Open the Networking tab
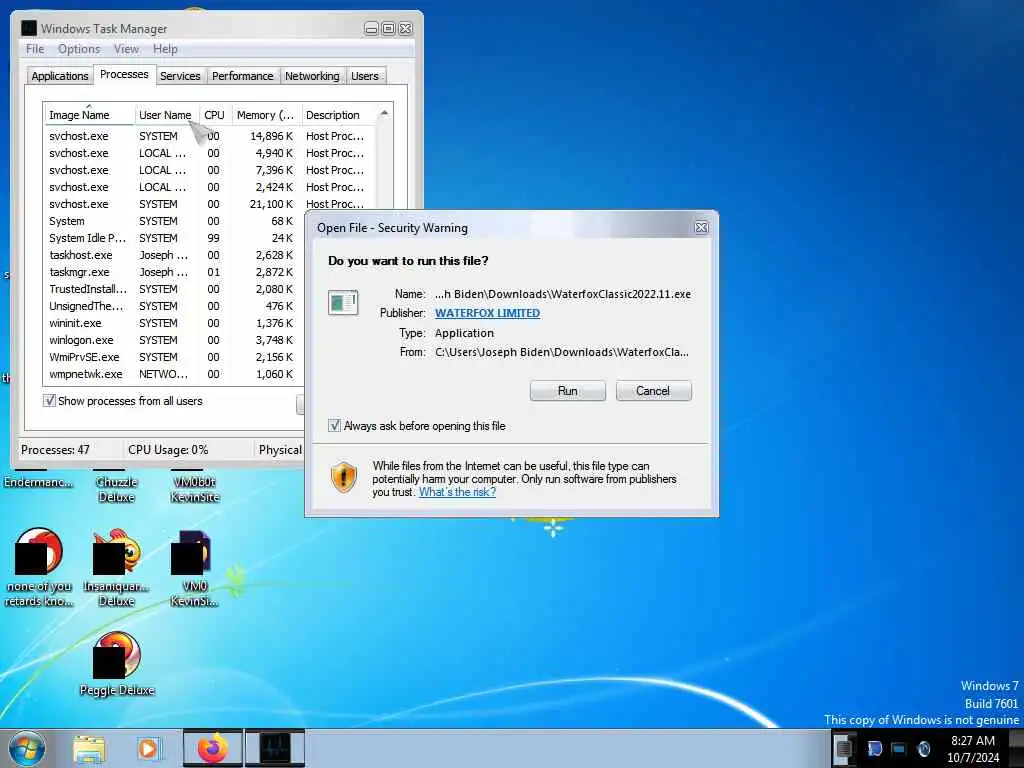1024x768 pixels. coord(312,76)
